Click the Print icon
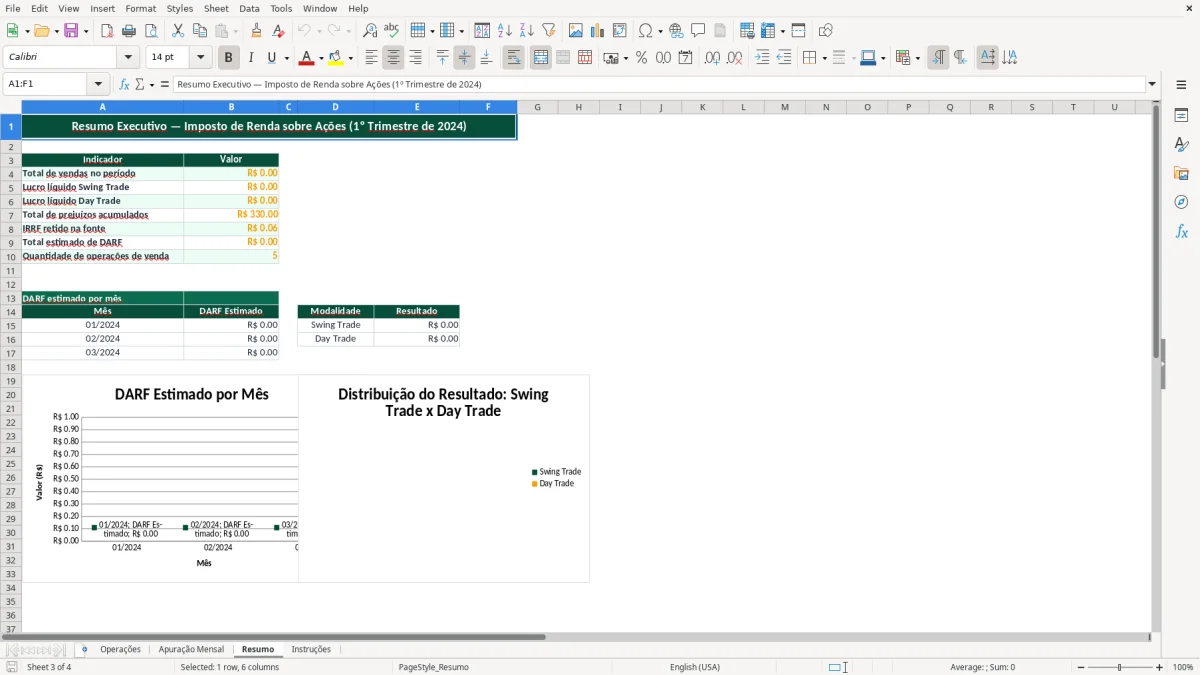Viewport: 1200px width, 675px height. tap(129, 31)
